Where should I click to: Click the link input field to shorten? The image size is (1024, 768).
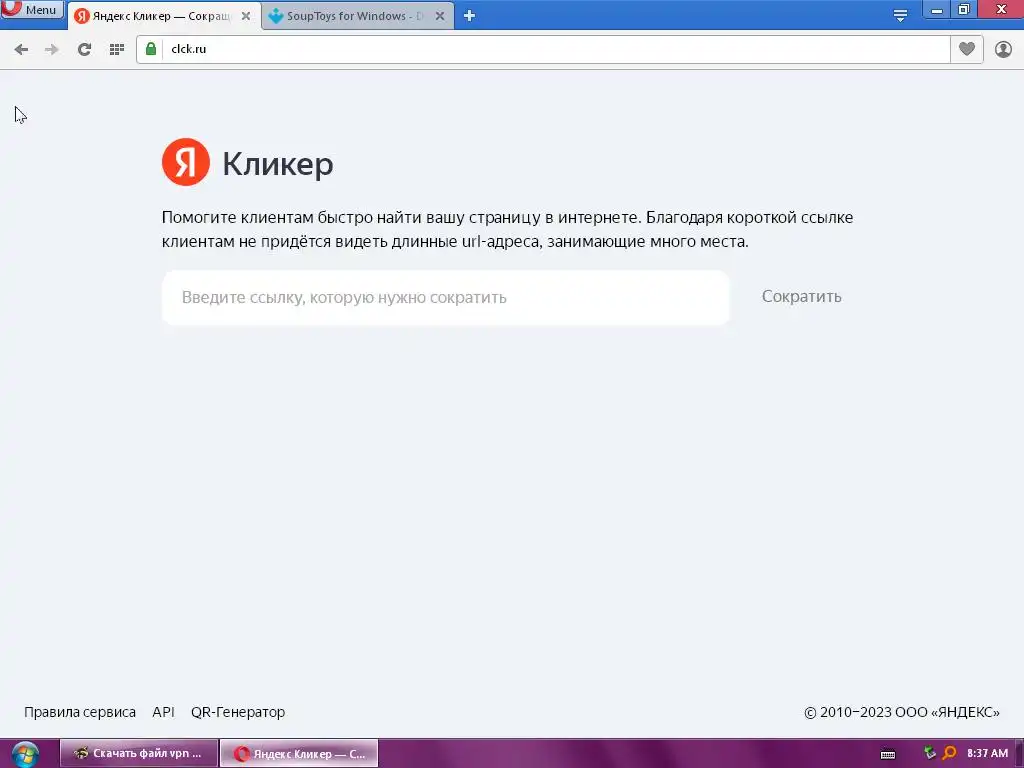tap(445, 297)
